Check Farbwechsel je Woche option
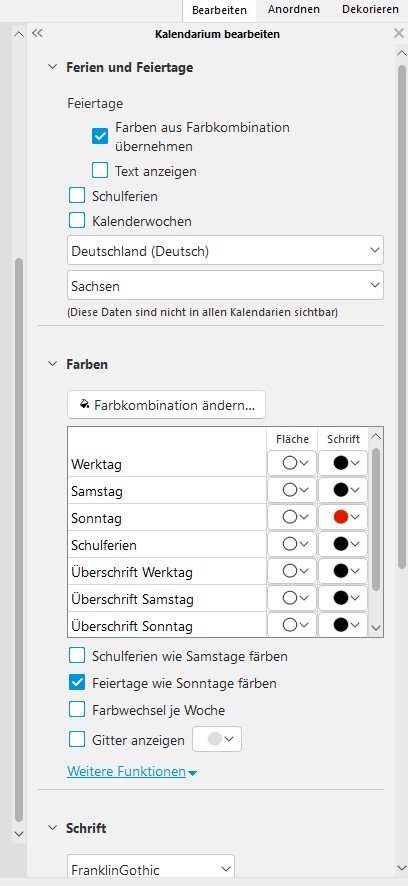Screen dimensions: 408x886 (x=77, y=710)
